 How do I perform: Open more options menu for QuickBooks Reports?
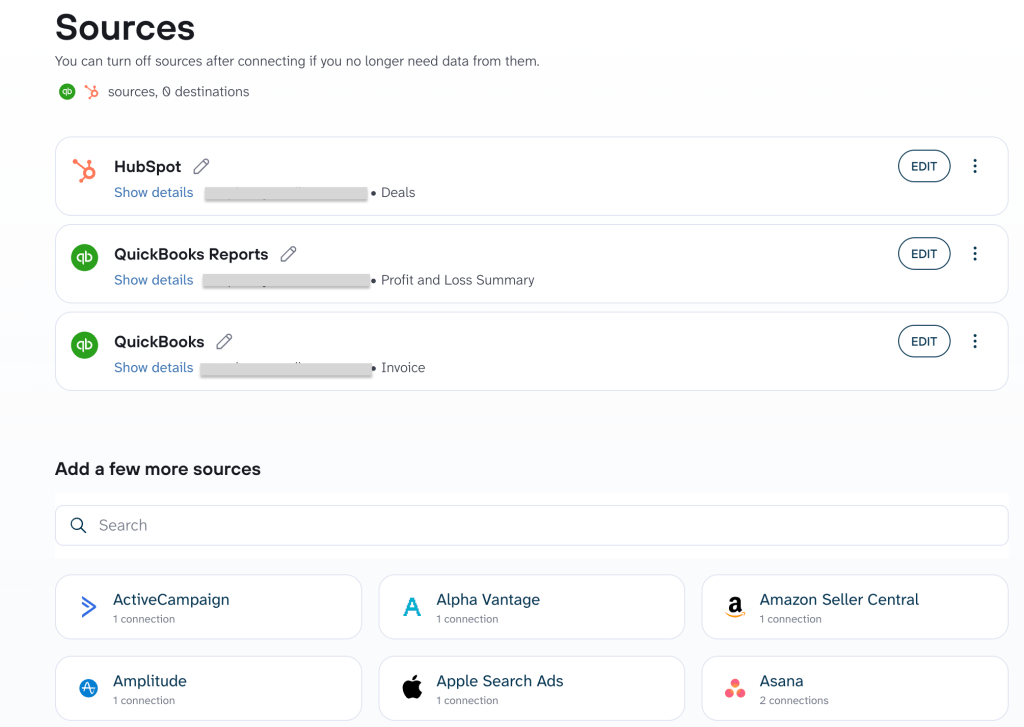[x=975, y=253]
